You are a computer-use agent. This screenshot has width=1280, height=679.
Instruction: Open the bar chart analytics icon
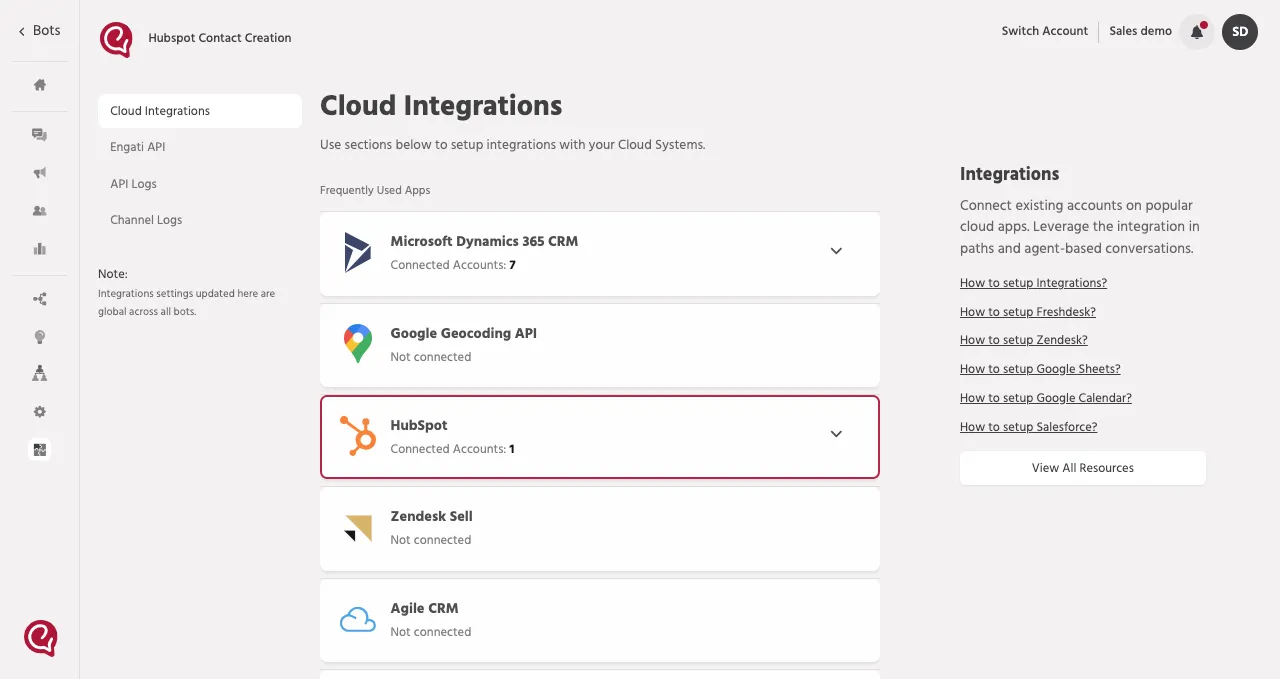[x=40, y=249]
